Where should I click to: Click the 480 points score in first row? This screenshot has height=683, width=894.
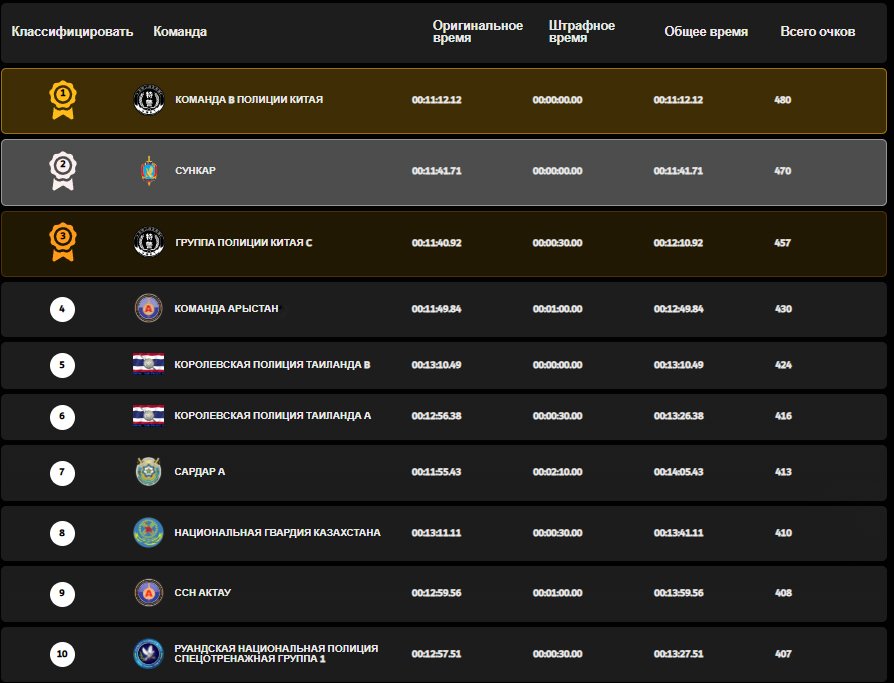pos(782,100)
